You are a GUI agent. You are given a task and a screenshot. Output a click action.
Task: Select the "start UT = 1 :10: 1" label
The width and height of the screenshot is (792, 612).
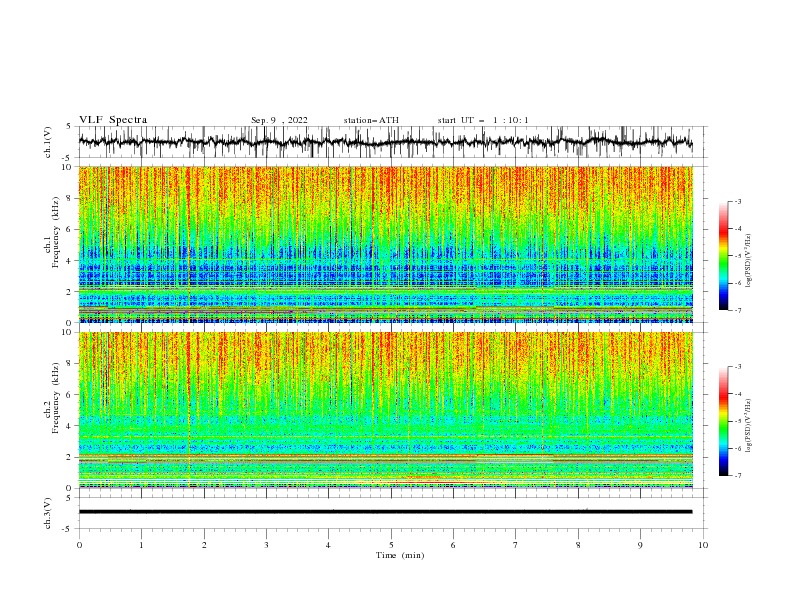[x=483, y=120]
